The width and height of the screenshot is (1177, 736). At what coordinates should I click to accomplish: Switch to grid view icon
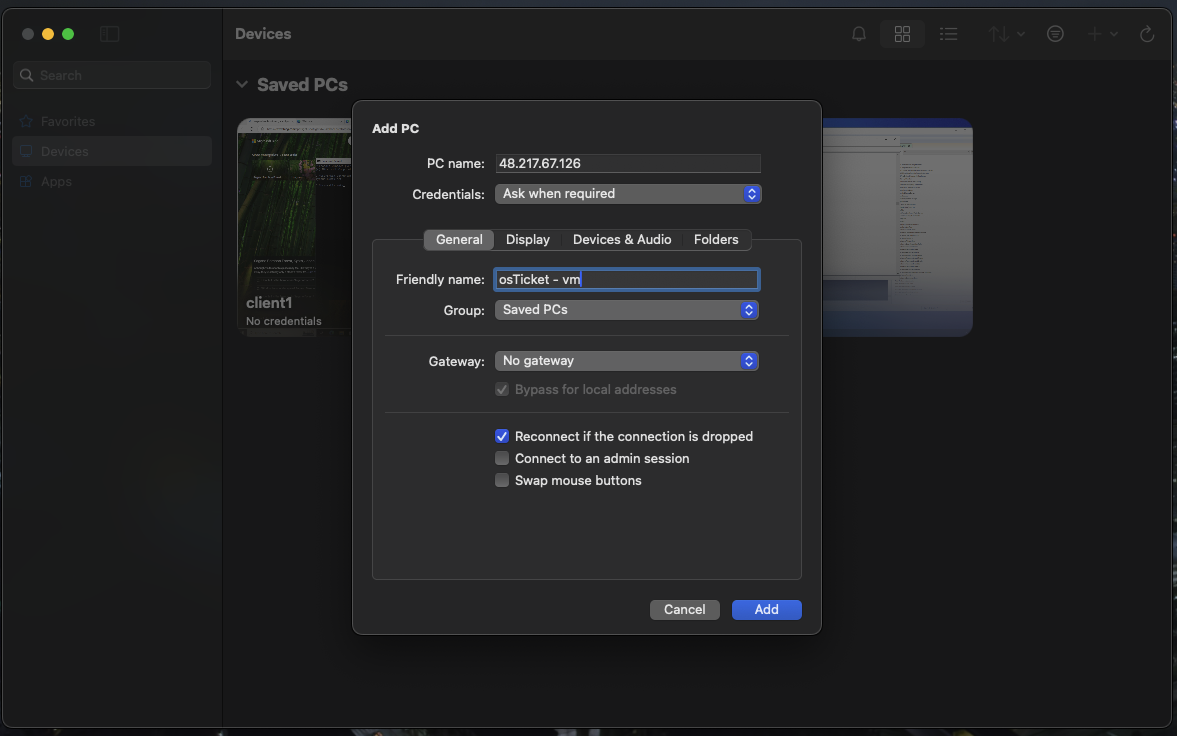902,34
